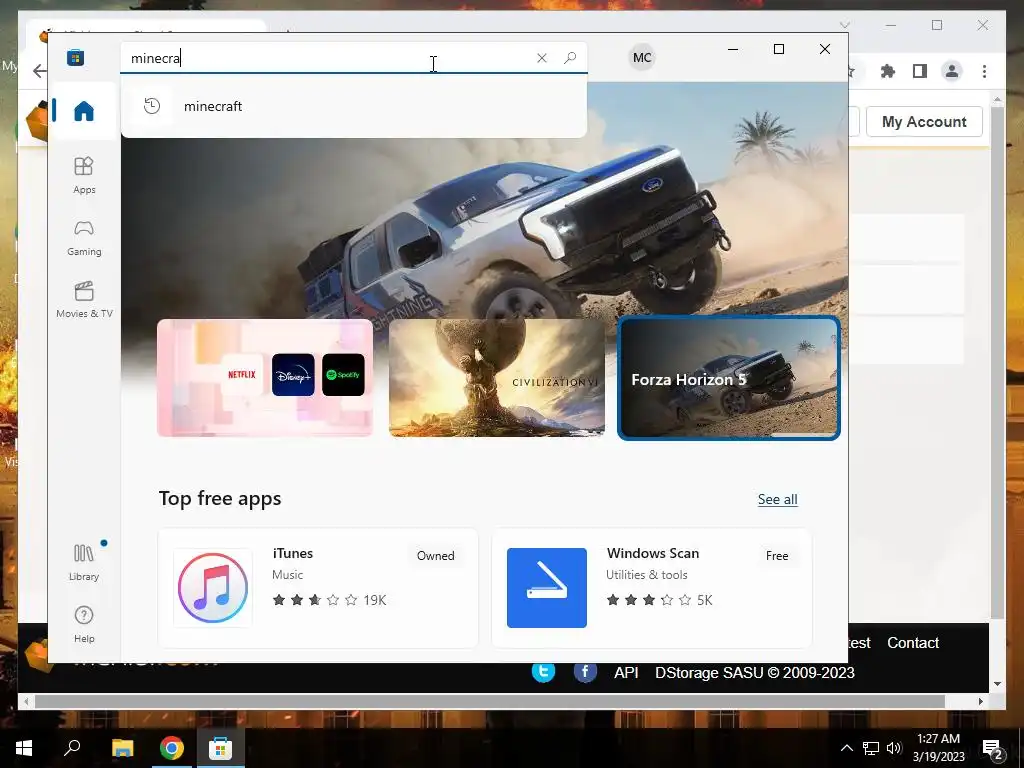Click the Free badge on Windows Scan
This screenshot has width=1024, height=768.
(776, 556)
